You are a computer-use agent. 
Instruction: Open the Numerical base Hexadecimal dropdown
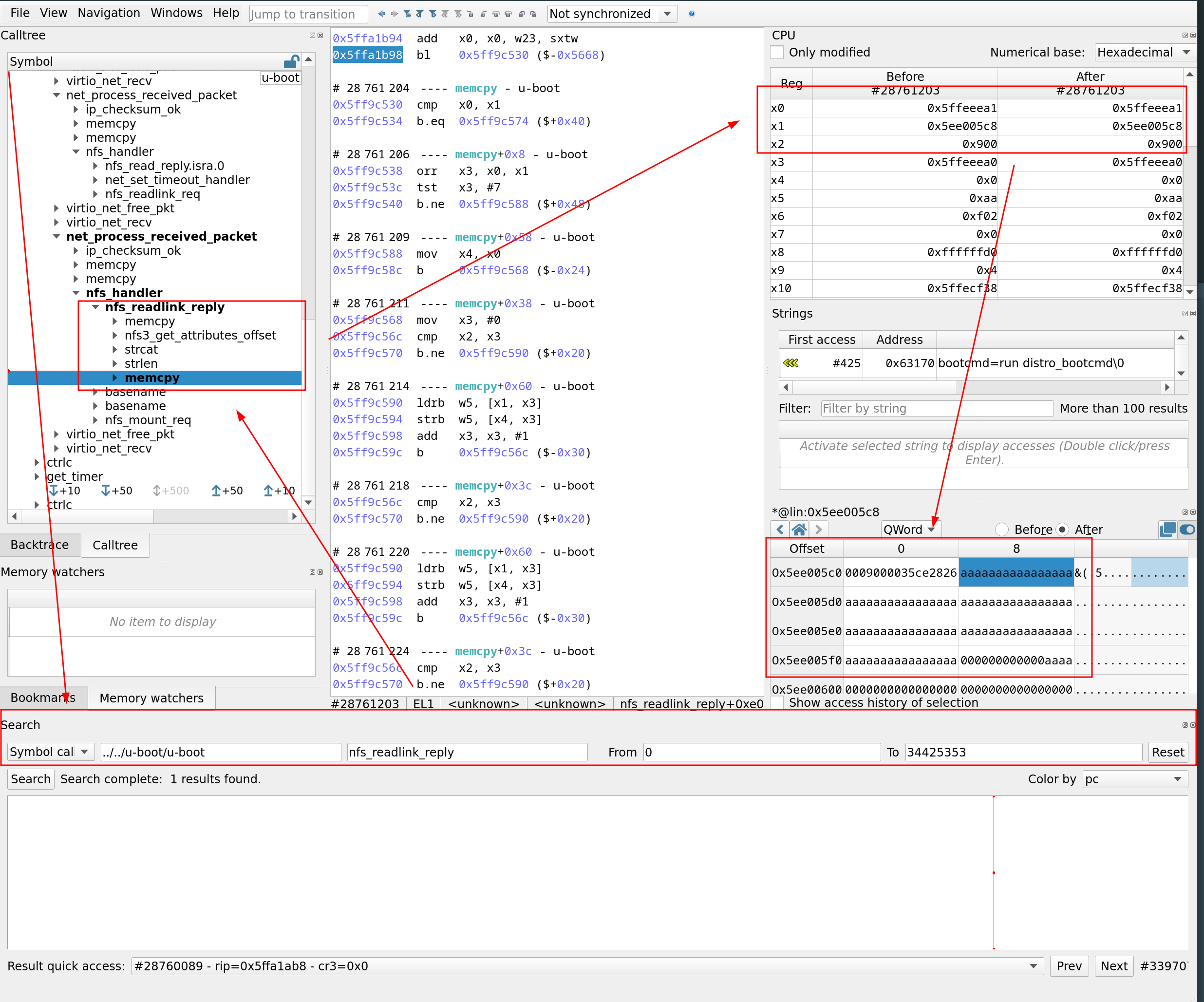1143,52
